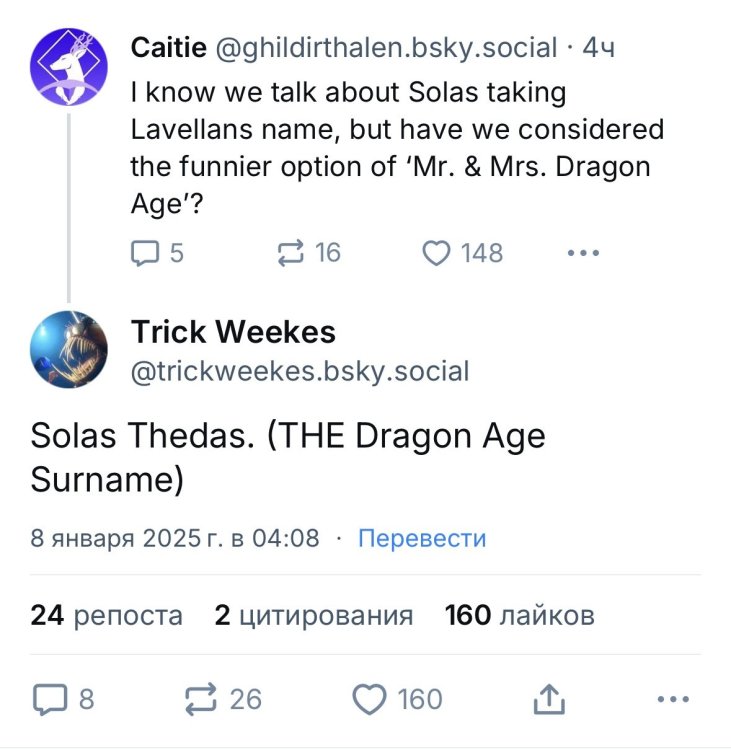This screenshot has height=750, width=731.
Task: View the 160 лайков likes list
Action: point(519,615)
